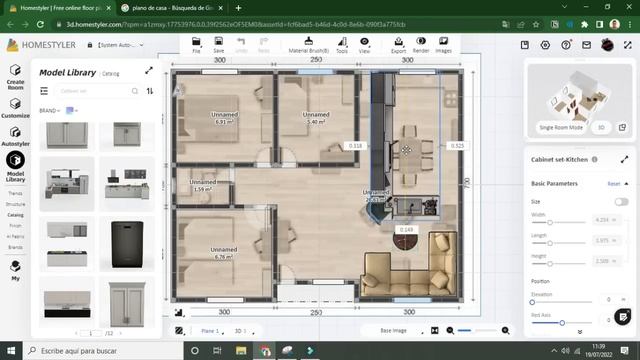Go to next page of model results
640x360 pixels.
120,333
